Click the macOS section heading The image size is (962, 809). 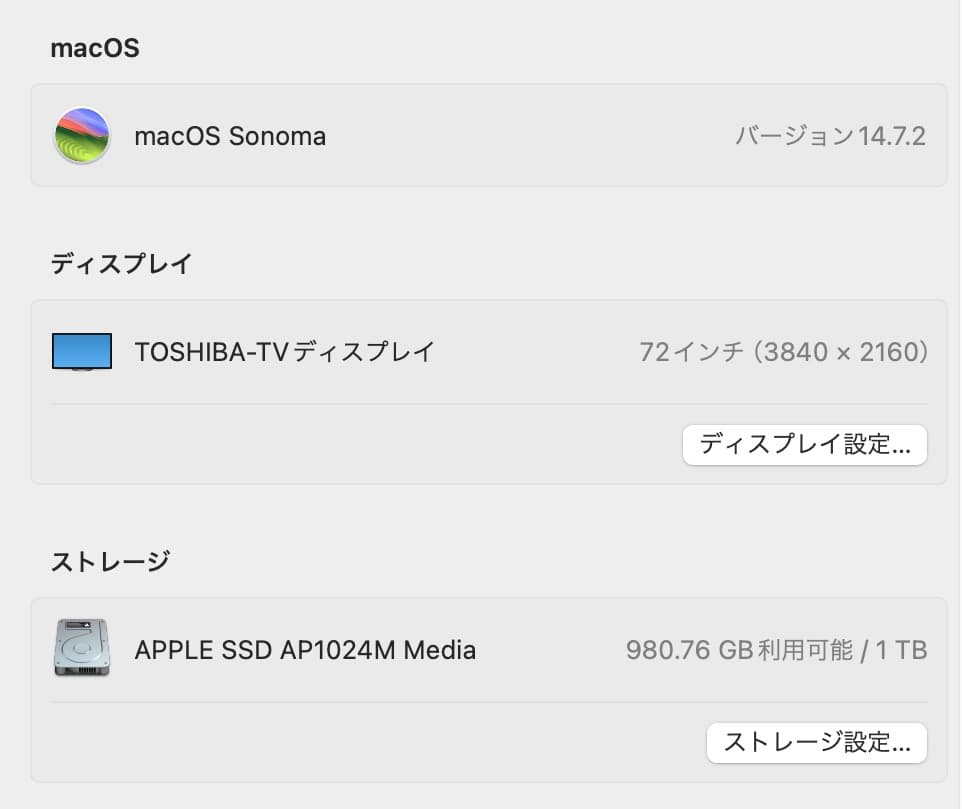pos(94,47)
